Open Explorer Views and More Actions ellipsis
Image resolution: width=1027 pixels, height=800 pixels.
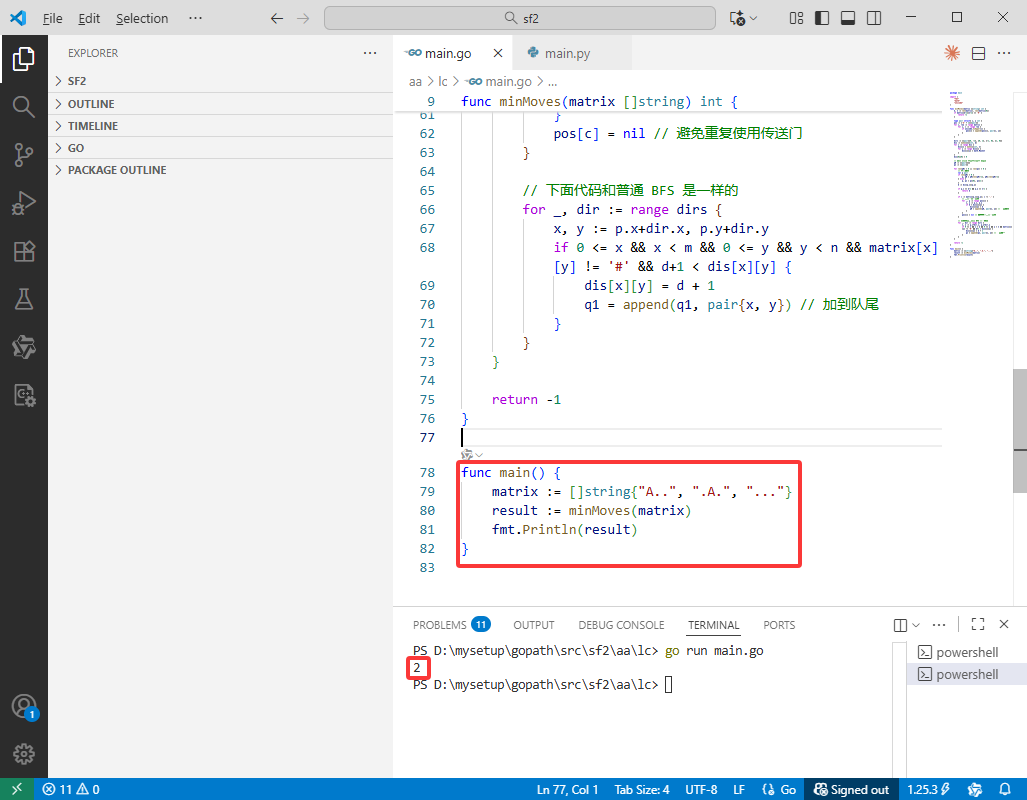370,53
